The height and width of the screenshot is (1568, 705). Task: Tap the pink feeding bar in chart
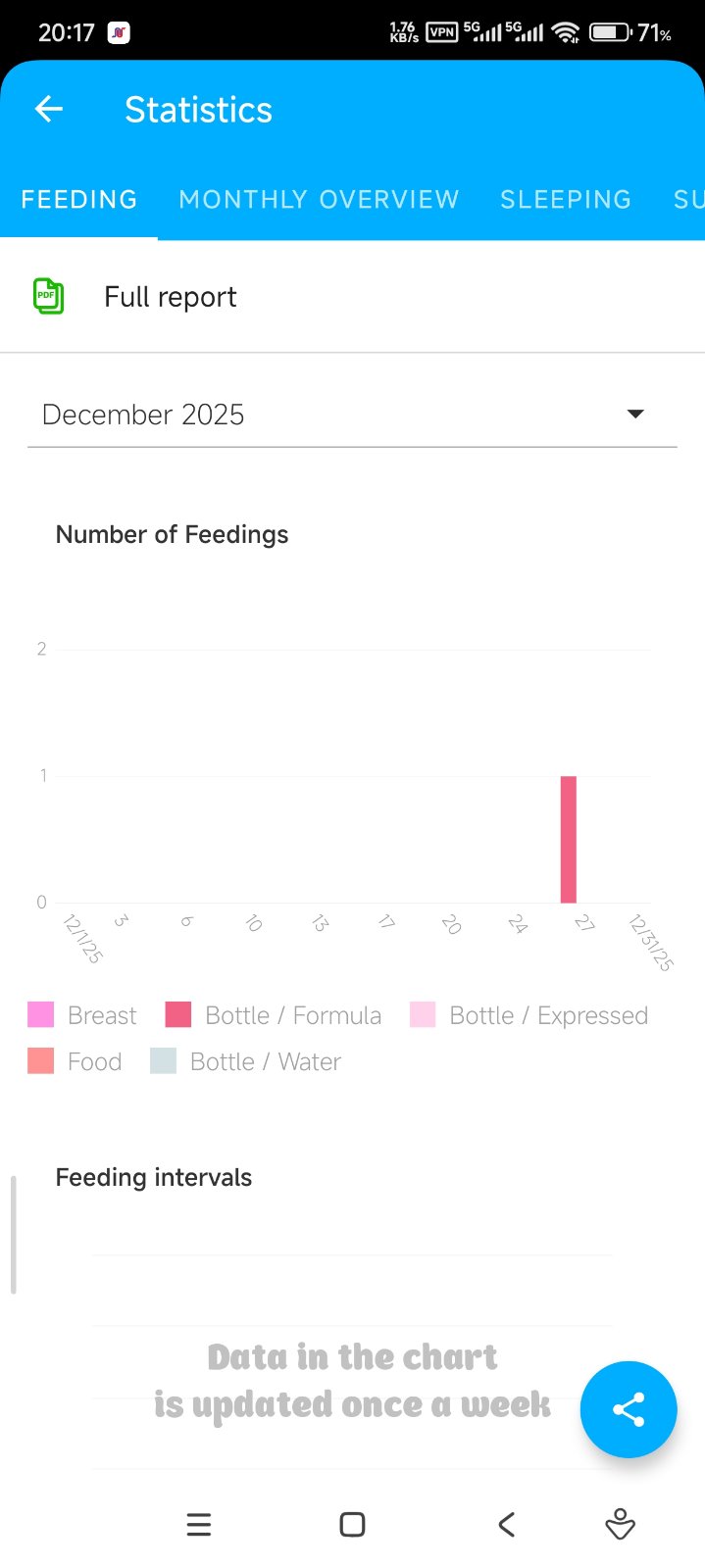coord(568,839)
